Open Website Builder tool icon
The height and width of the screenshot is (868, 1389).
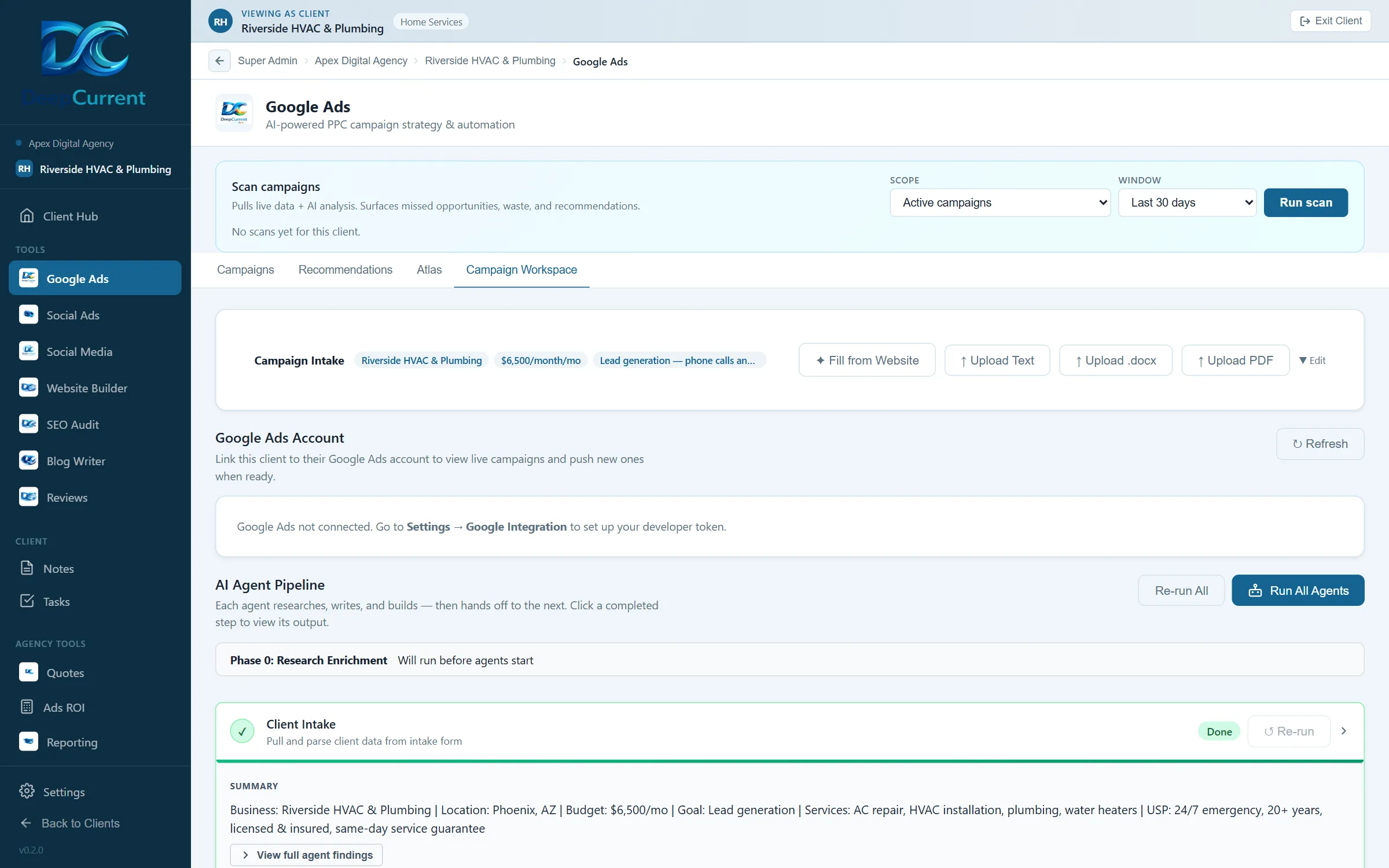point(28,387)
